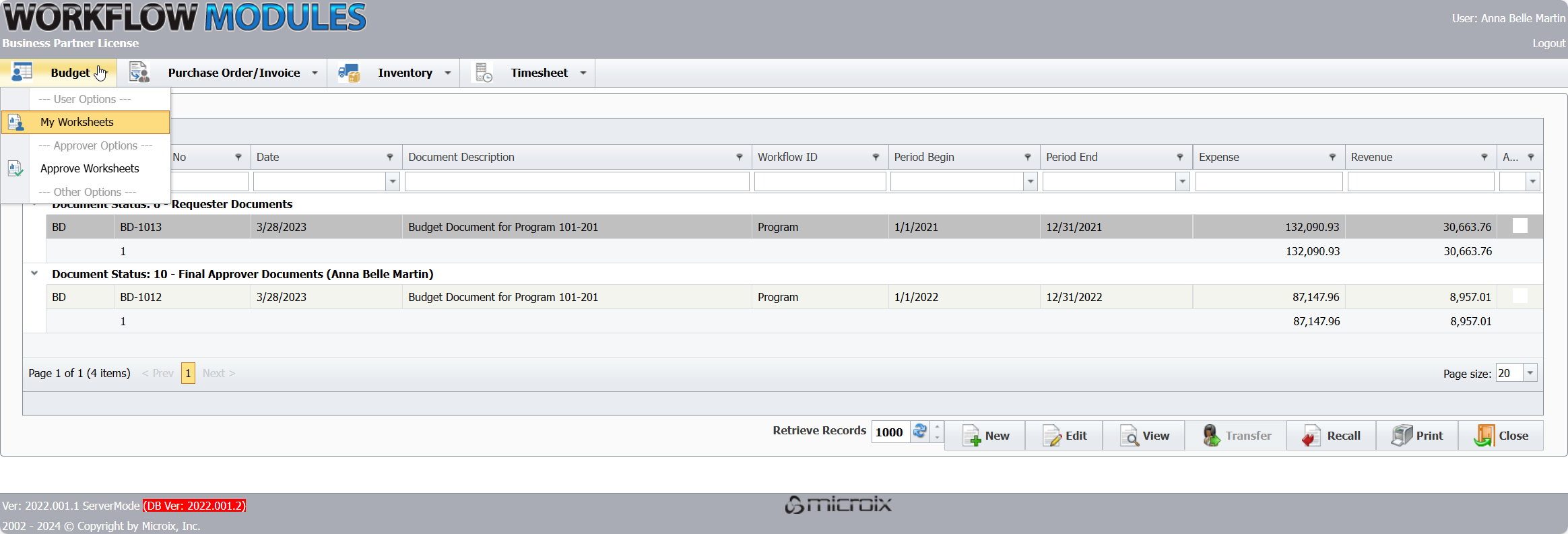
Task: Collapse the Final Approver Documents group
Action: 34,273
